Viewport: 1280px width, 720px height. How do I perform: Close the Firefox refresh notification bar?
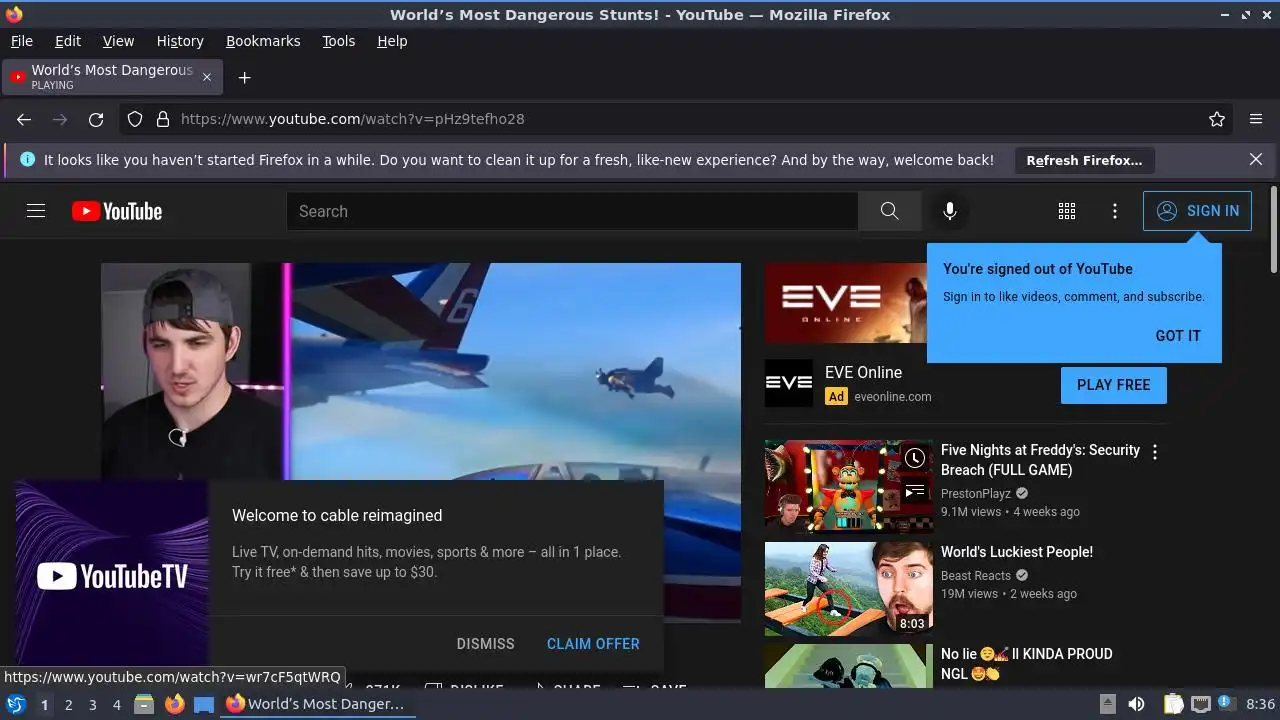(x=1256, y=160)
